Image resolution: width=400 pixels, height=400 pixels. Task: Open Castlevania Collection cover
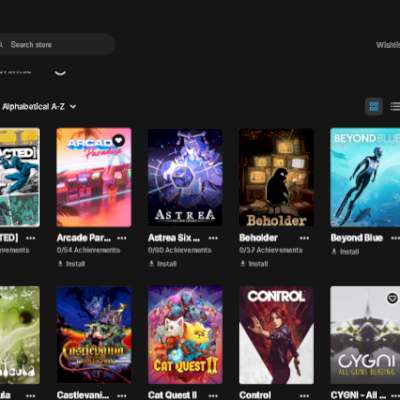pos(94,335)
